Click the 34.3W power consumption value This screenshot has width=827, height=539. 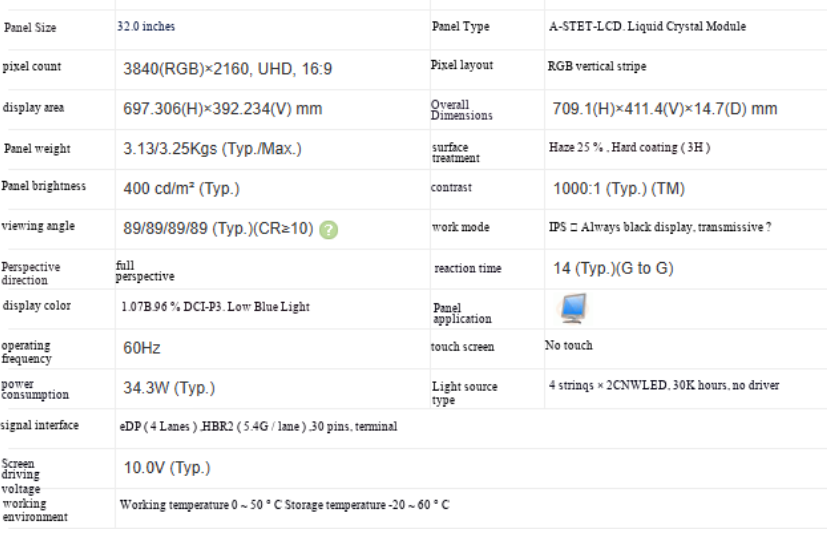169,388
